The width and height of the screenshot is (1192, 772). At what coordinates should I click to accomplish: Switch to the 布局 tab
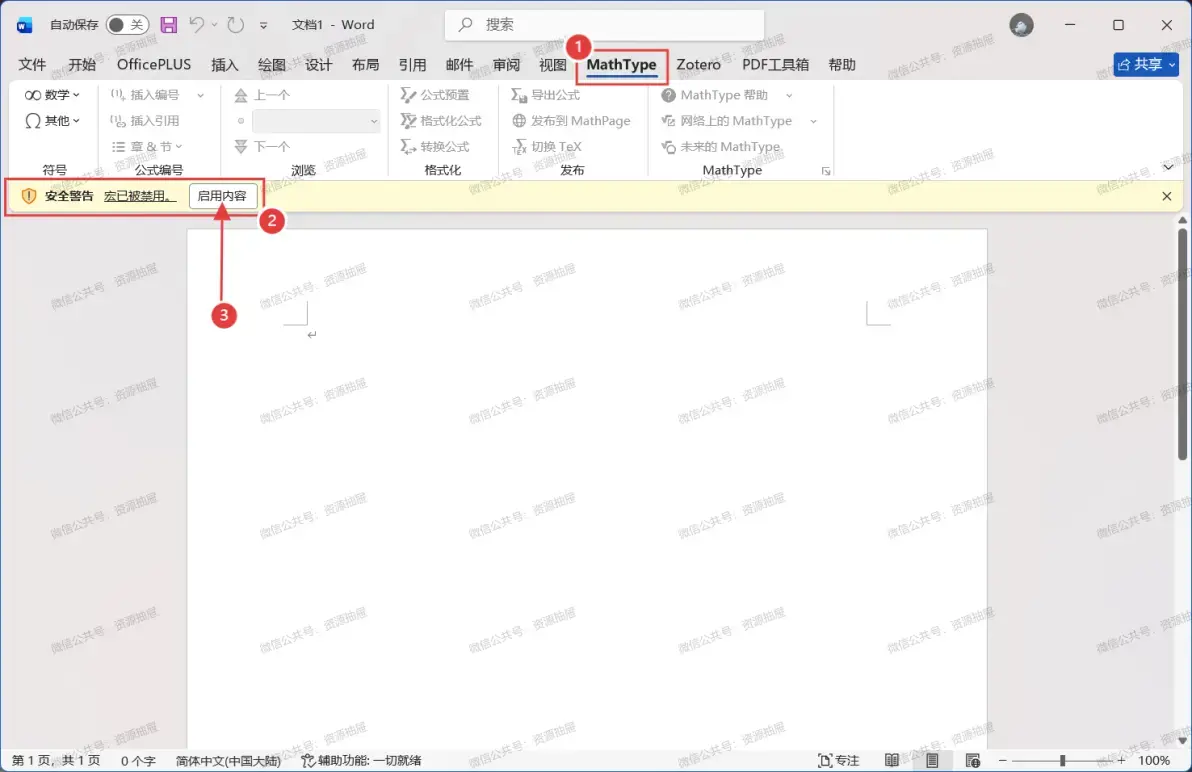(x=365, y=65)
